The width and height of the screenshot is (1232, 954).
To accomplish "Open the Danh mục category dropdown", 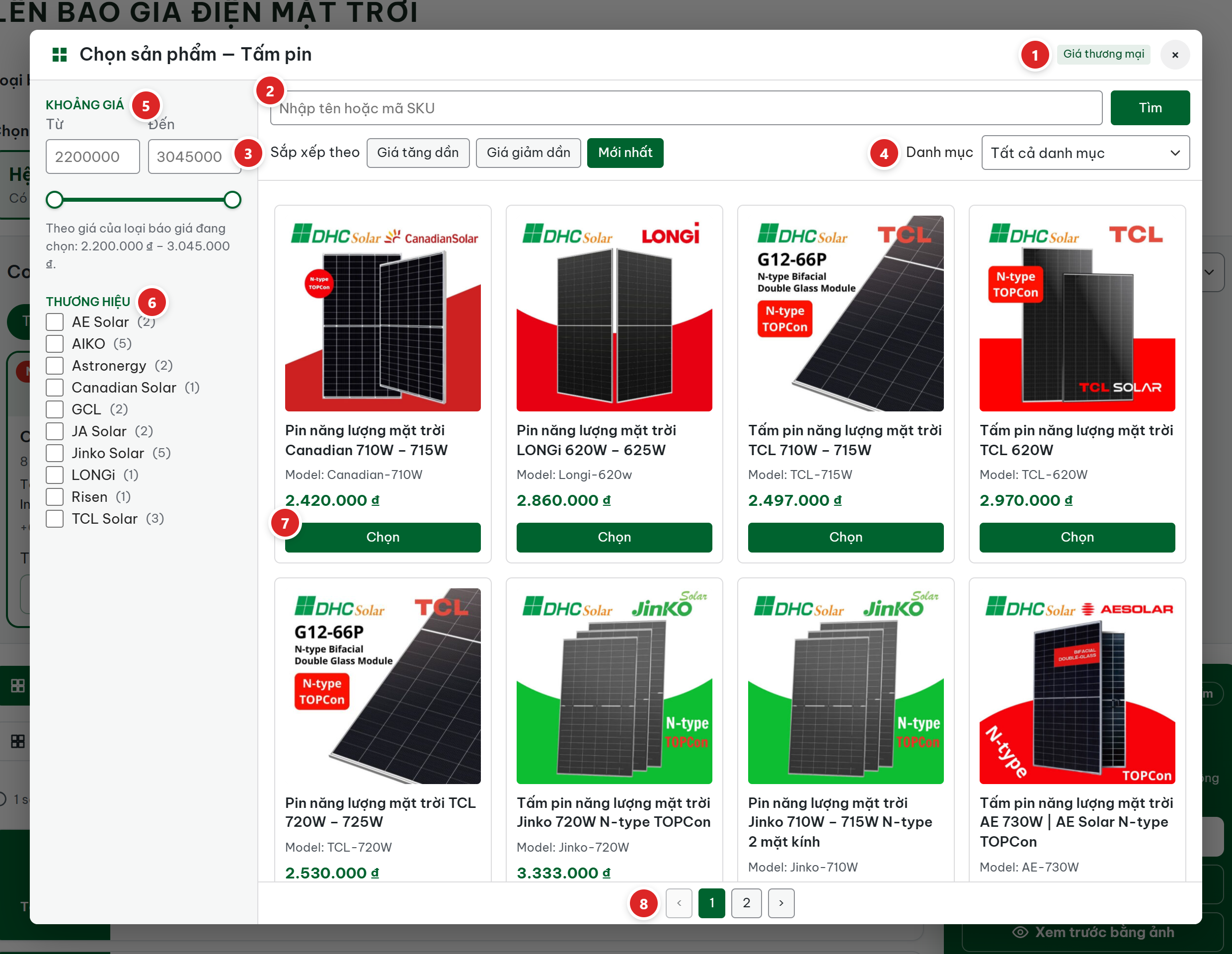I will 1085,153.
